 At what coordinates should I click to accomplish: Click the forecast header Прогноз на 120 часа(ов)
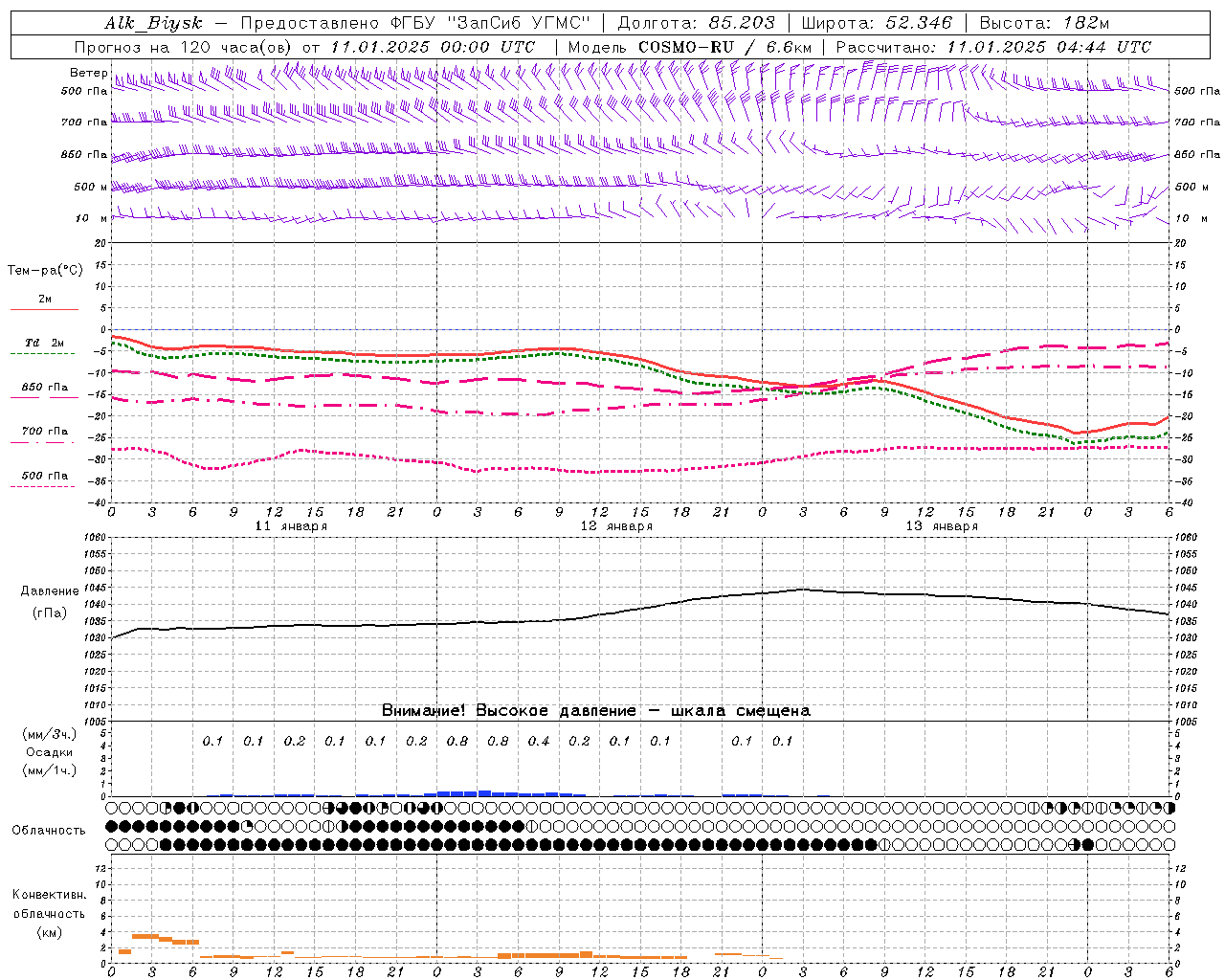[x=185, y=47]
